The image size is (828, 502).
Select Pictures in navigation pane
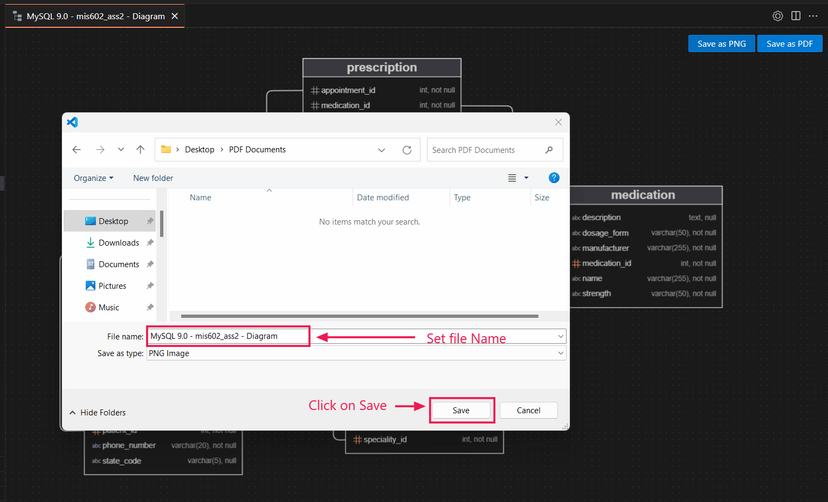point(111,286)
